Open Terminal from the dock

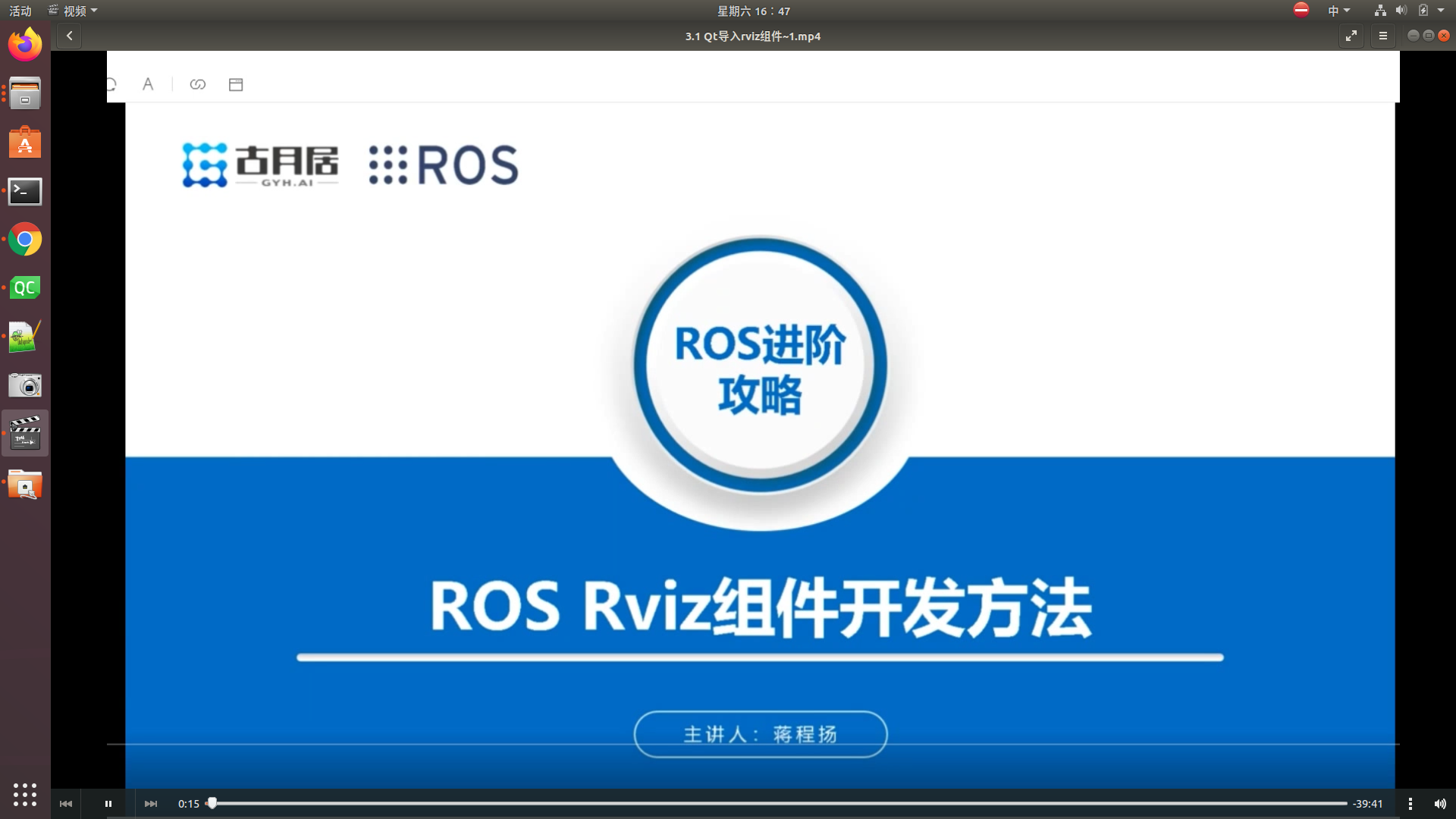(25, 191)
